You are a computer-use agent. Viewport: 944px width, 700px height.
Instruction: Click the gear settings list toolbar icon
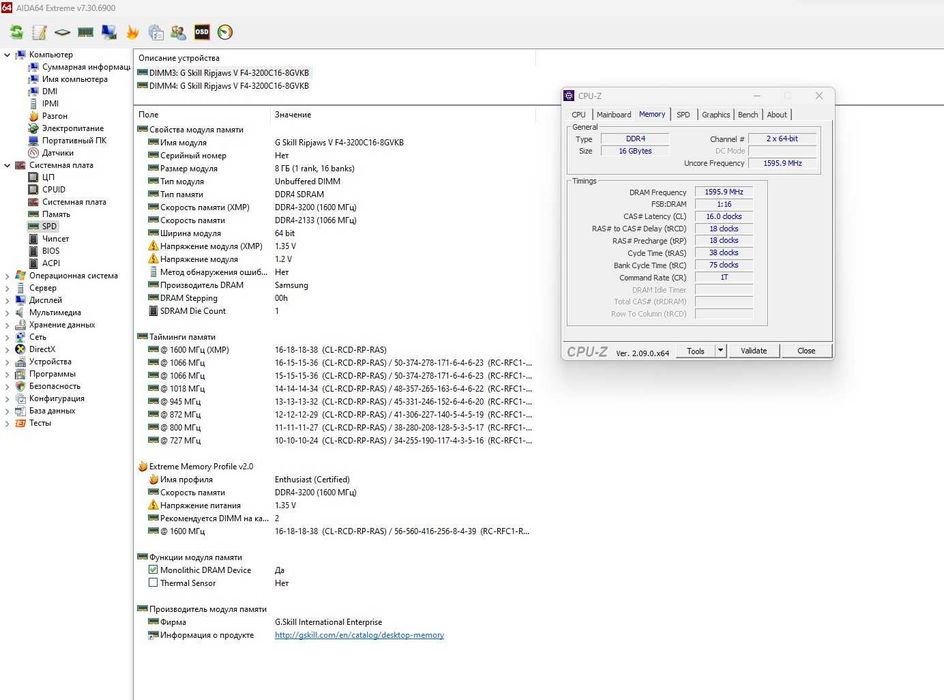(156, 33)
